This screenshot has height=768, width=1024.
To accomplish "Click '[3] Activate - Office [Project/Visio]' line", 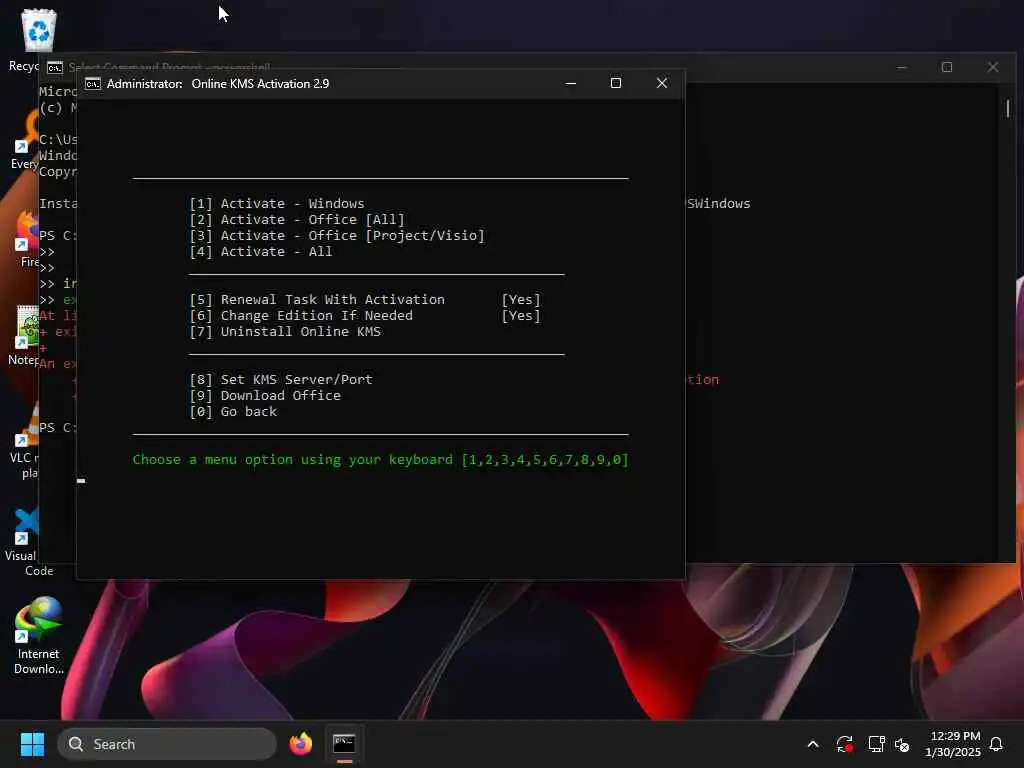I will pyautogui.click(x=337, y=236).
